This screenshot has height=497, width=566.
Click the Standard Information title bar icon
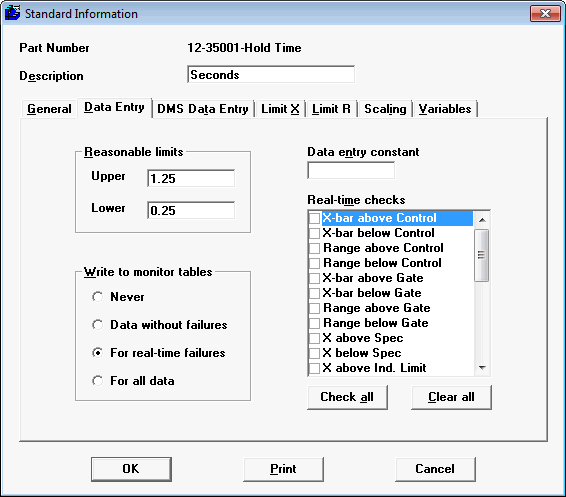point(12,13)
